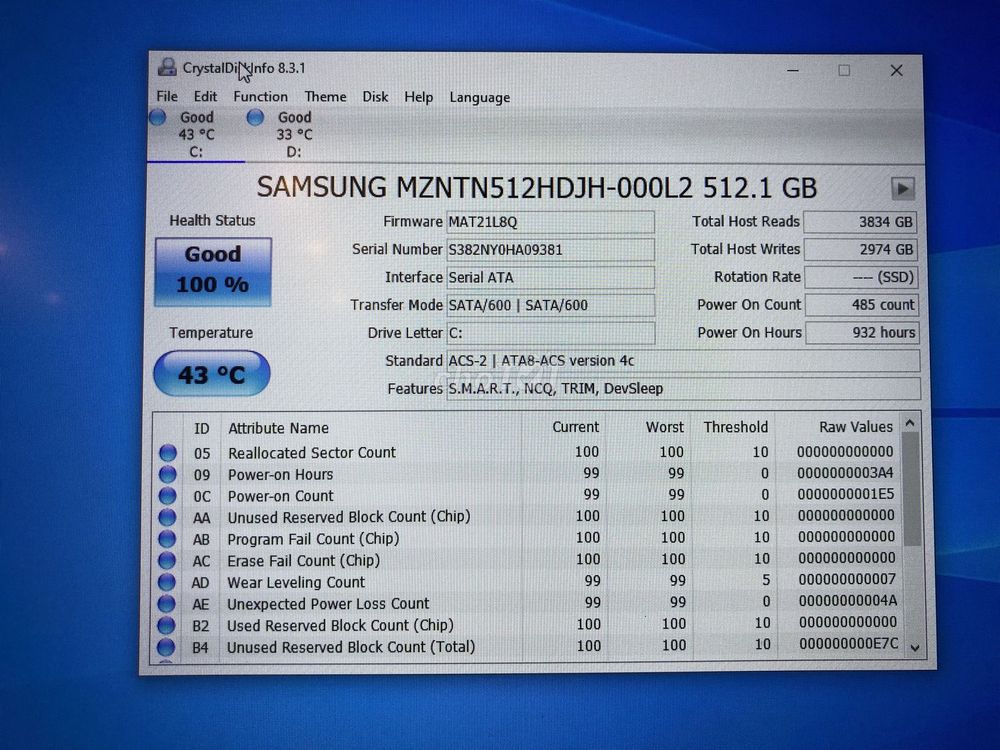Open the Language menu

[480, 98]
